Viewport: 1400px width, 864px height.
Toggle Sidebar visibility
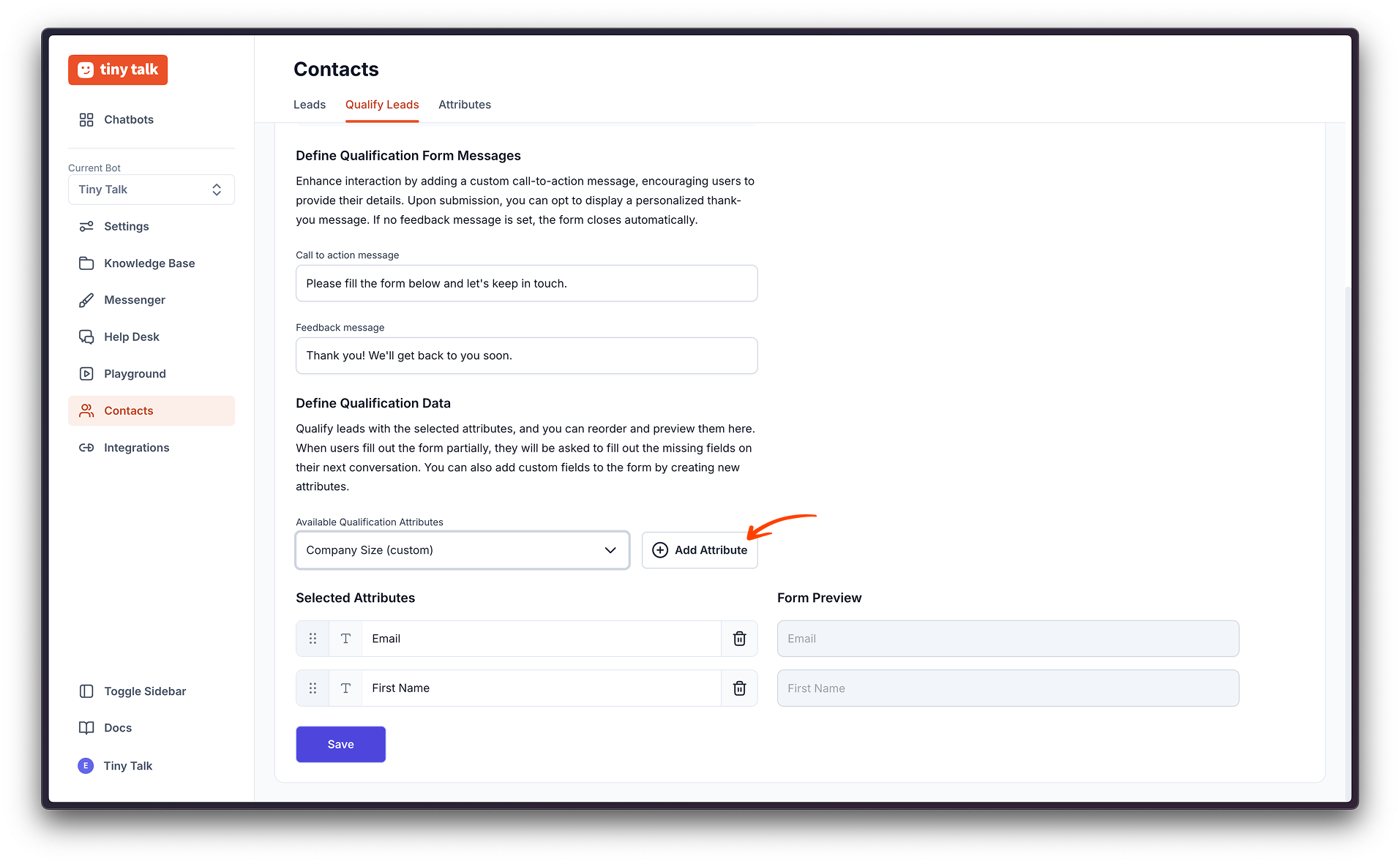click(144, 691)
